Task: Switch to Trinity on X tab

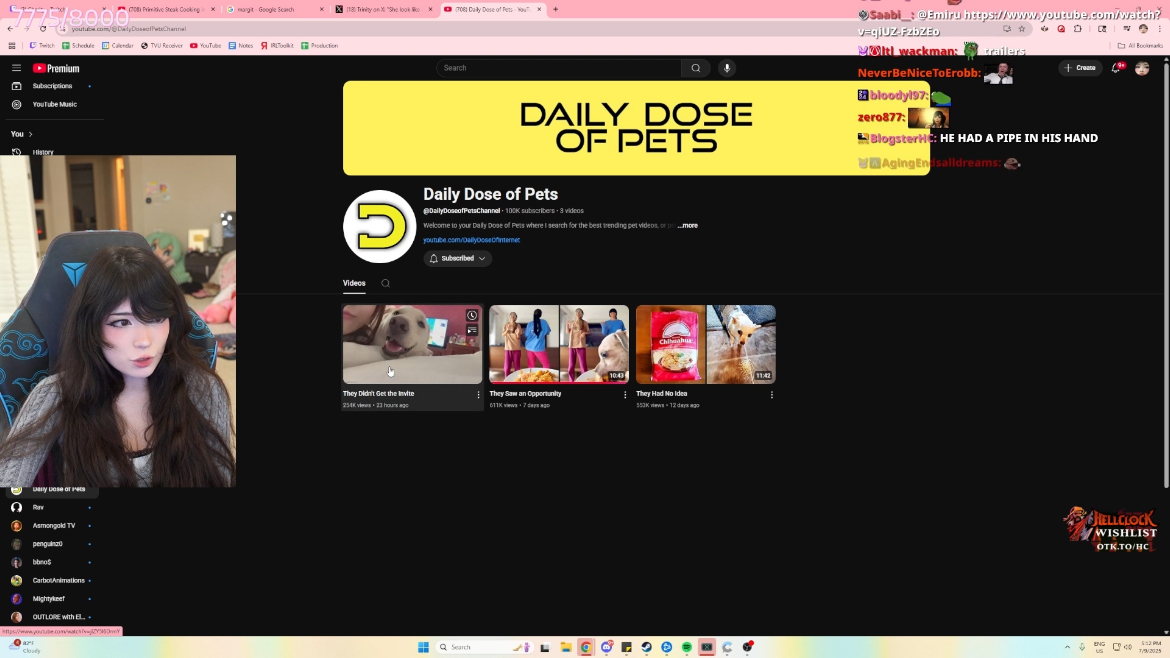Action: (x=384, y=10)
